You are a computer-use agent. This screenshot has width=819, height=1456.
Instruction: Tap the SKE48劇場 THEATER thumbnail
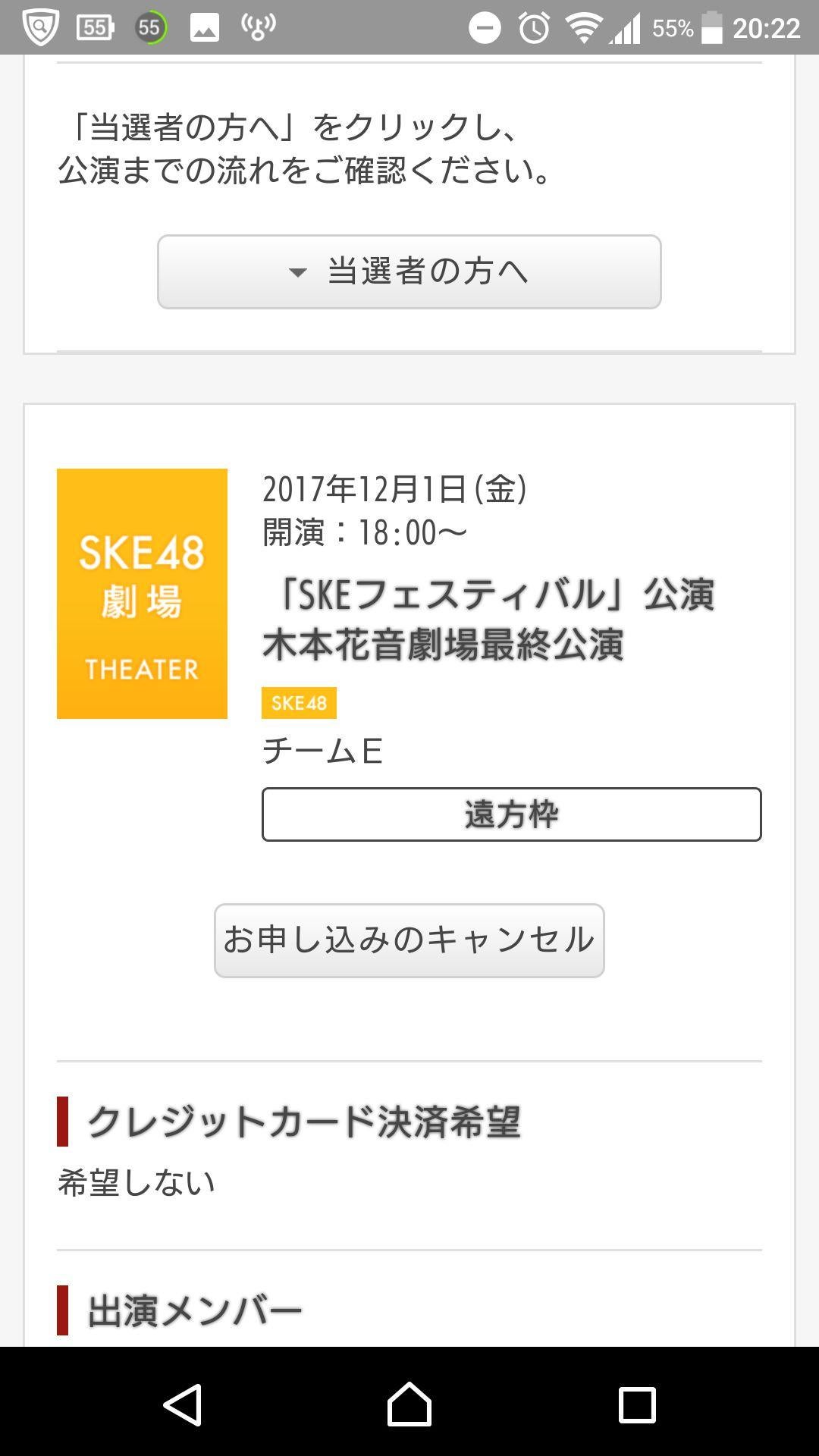[142, 594]
